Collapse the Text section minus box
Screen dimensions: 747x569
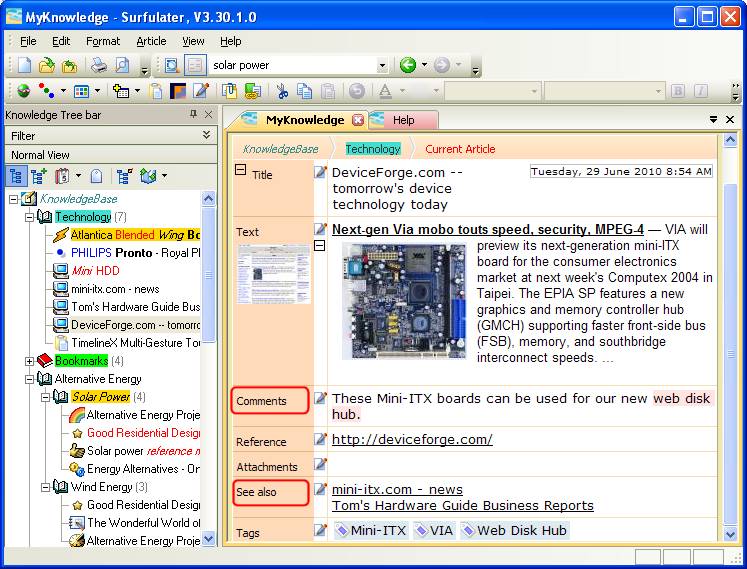(320, 245)
